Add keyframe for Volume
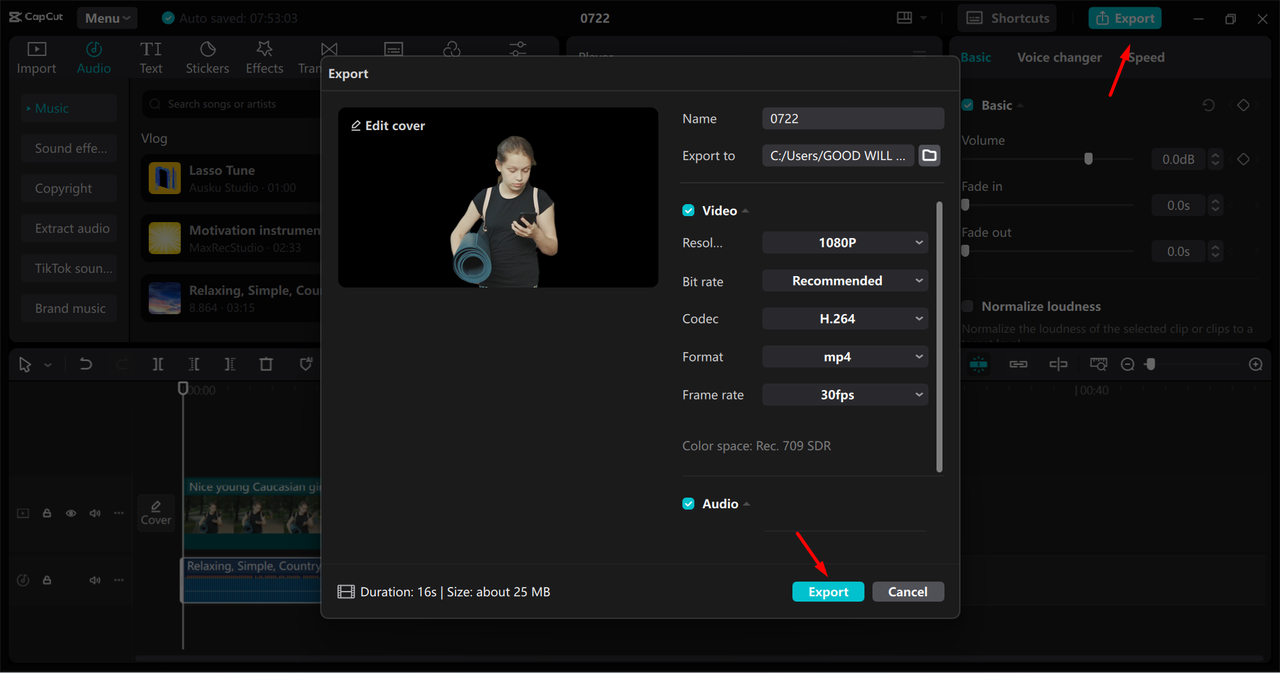 click(1243, 159)
